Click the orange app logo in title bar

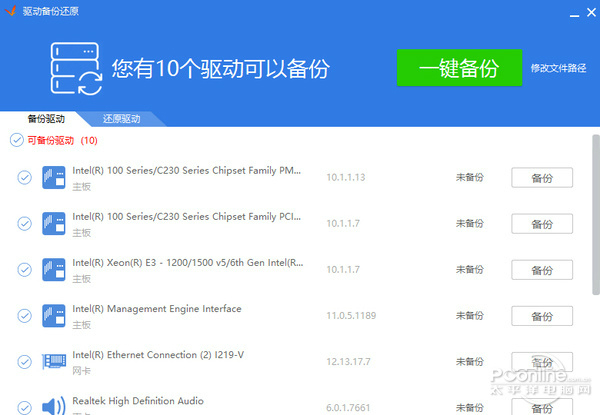pyautogui.click(x=11, y=11)
